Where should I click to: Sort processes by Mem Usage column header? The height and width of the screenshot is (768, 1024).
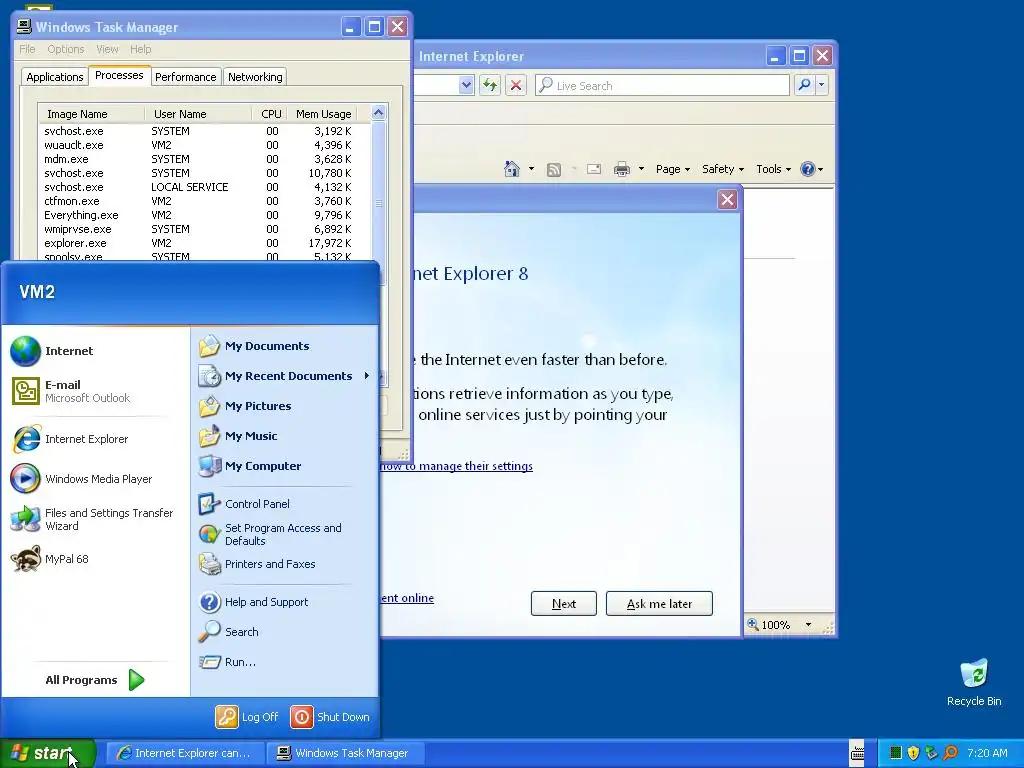[x=323, y=114]
